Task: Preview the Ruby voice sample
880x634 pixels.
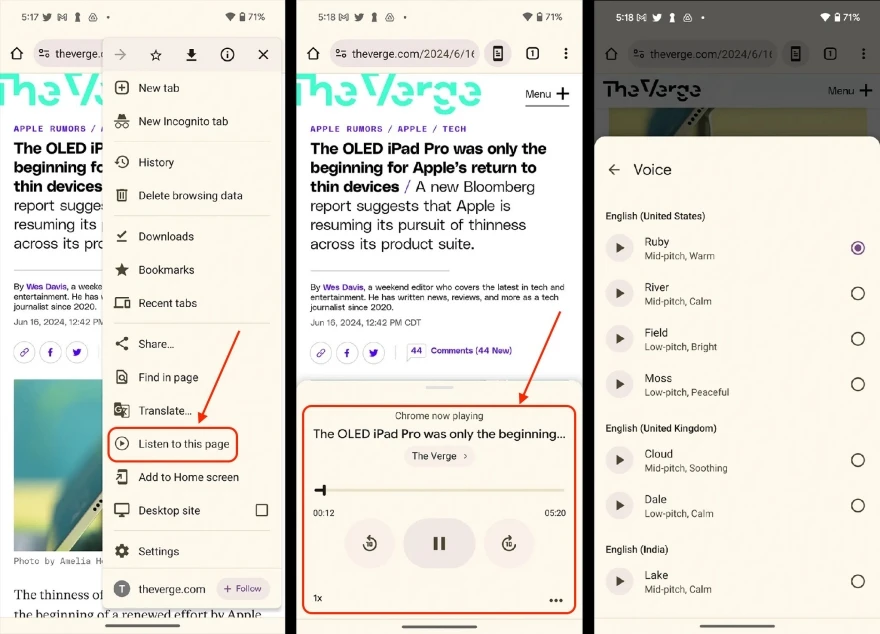Action: (620, 248)
